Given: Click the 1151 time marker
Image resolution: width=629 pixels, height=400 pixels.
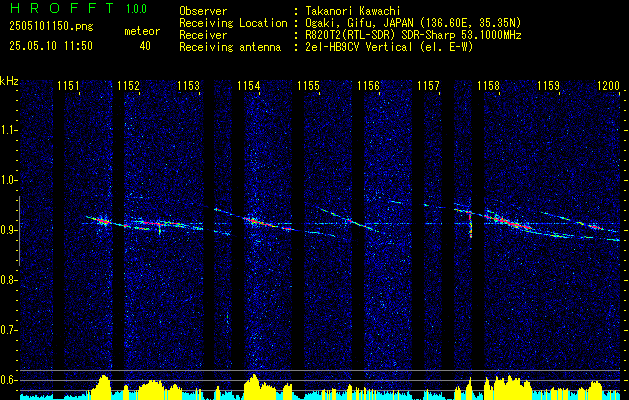Looking at the screenshot, I should coord(68,86).
